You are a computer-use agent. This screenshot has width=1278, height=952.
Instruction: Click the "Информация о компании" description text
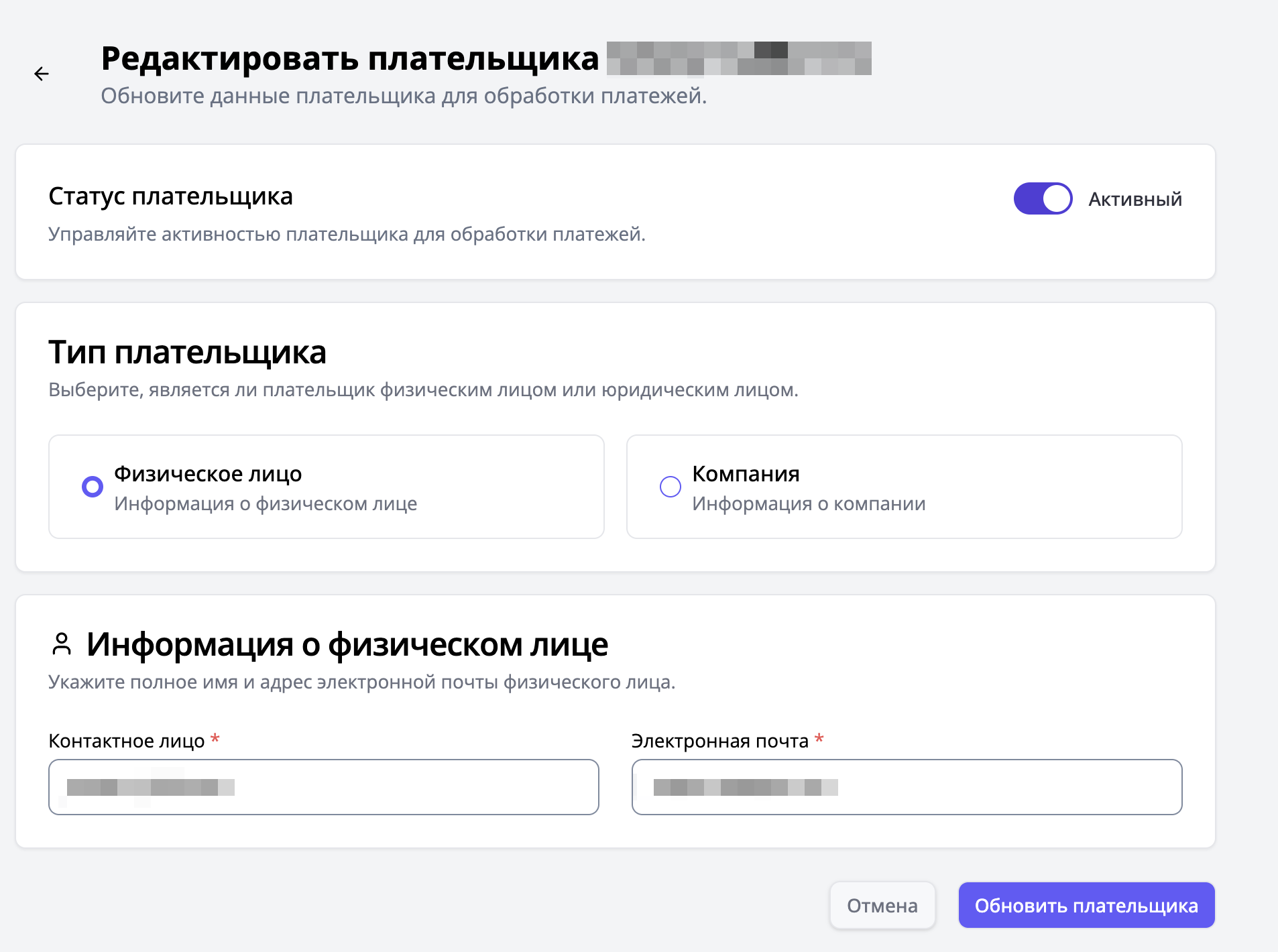point(809,503)
